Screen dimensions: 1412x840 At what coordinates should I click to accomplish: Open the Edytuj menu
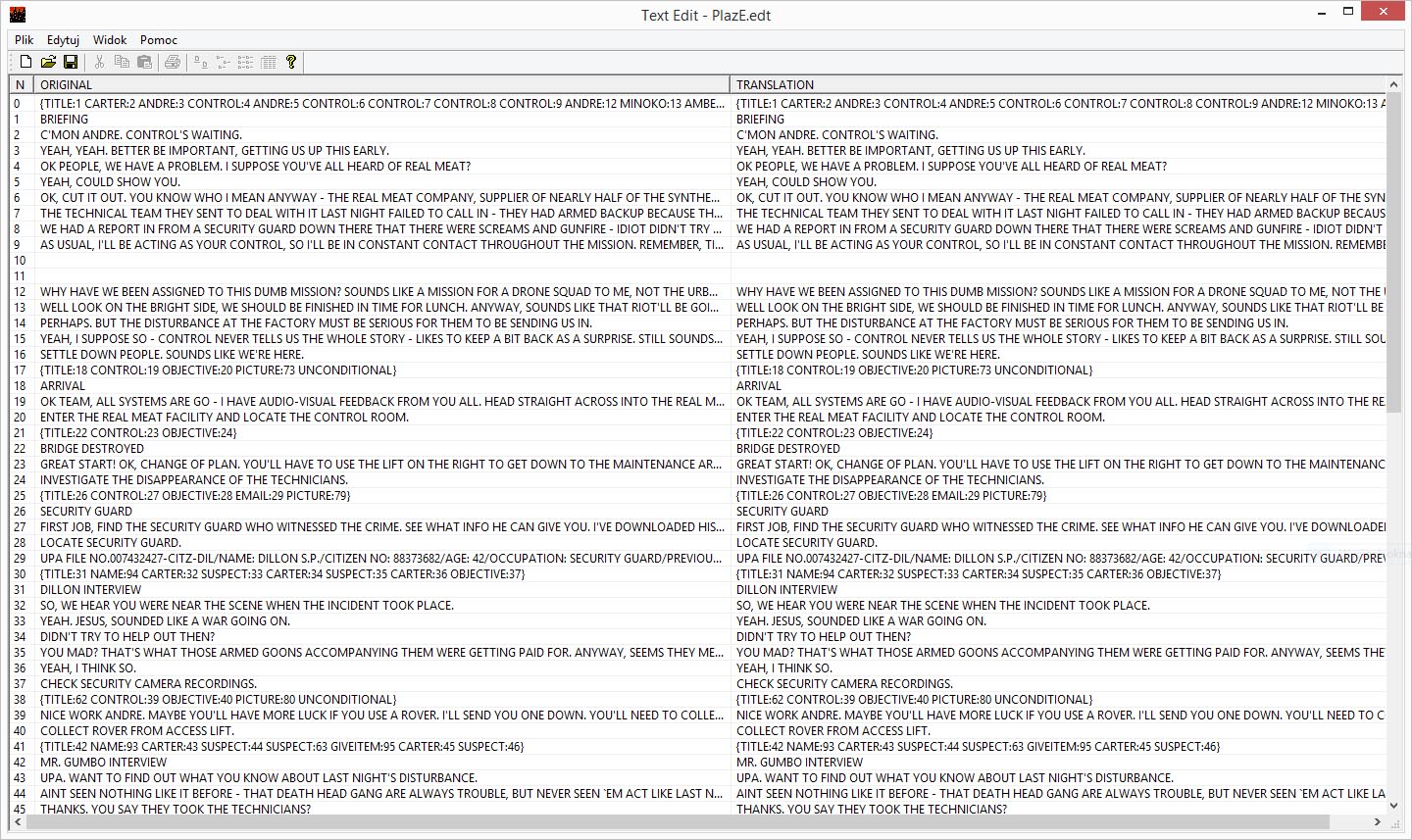(x=63, y=40)
